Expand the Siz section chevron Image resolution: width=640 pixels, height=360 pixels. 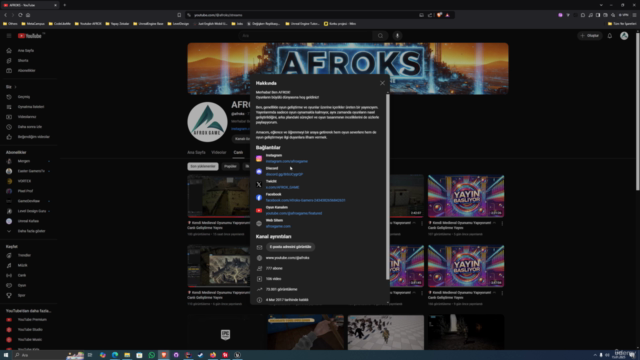(x=16, y=87)
